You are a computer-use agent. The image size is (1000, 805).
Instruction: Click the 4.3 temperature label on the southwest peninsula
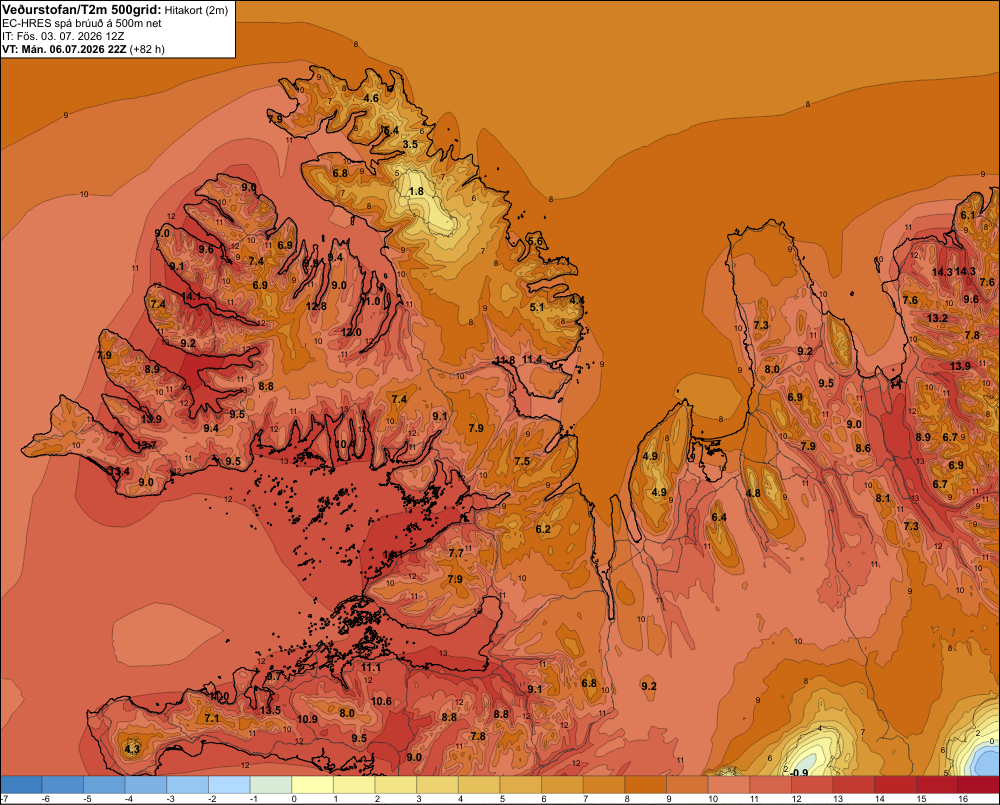tap(132, 749)
